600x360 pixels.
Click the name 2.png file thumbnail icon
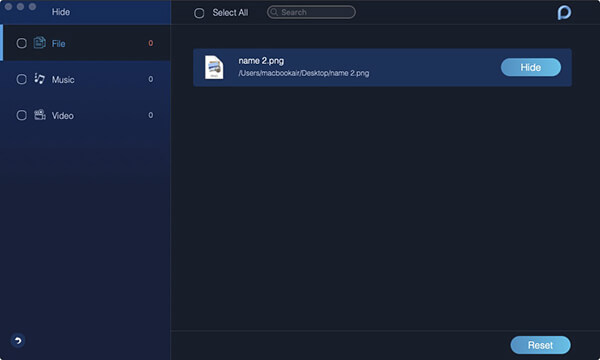point(214,67)
